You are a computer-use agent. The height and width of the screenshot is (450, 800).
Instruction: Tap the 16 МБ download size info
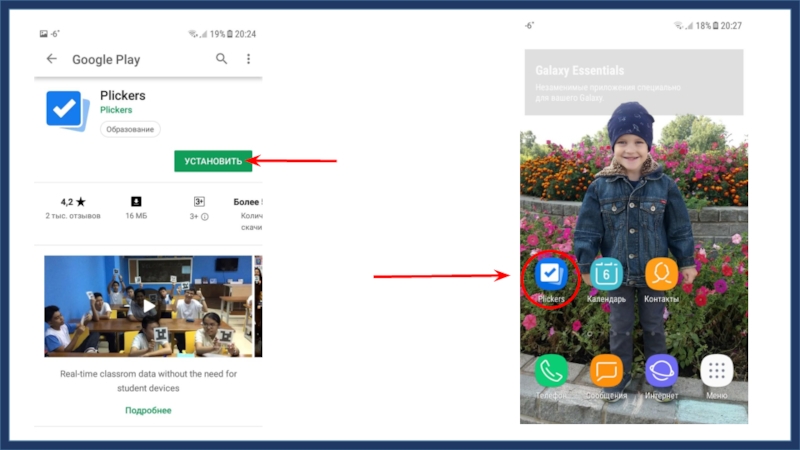136,207
